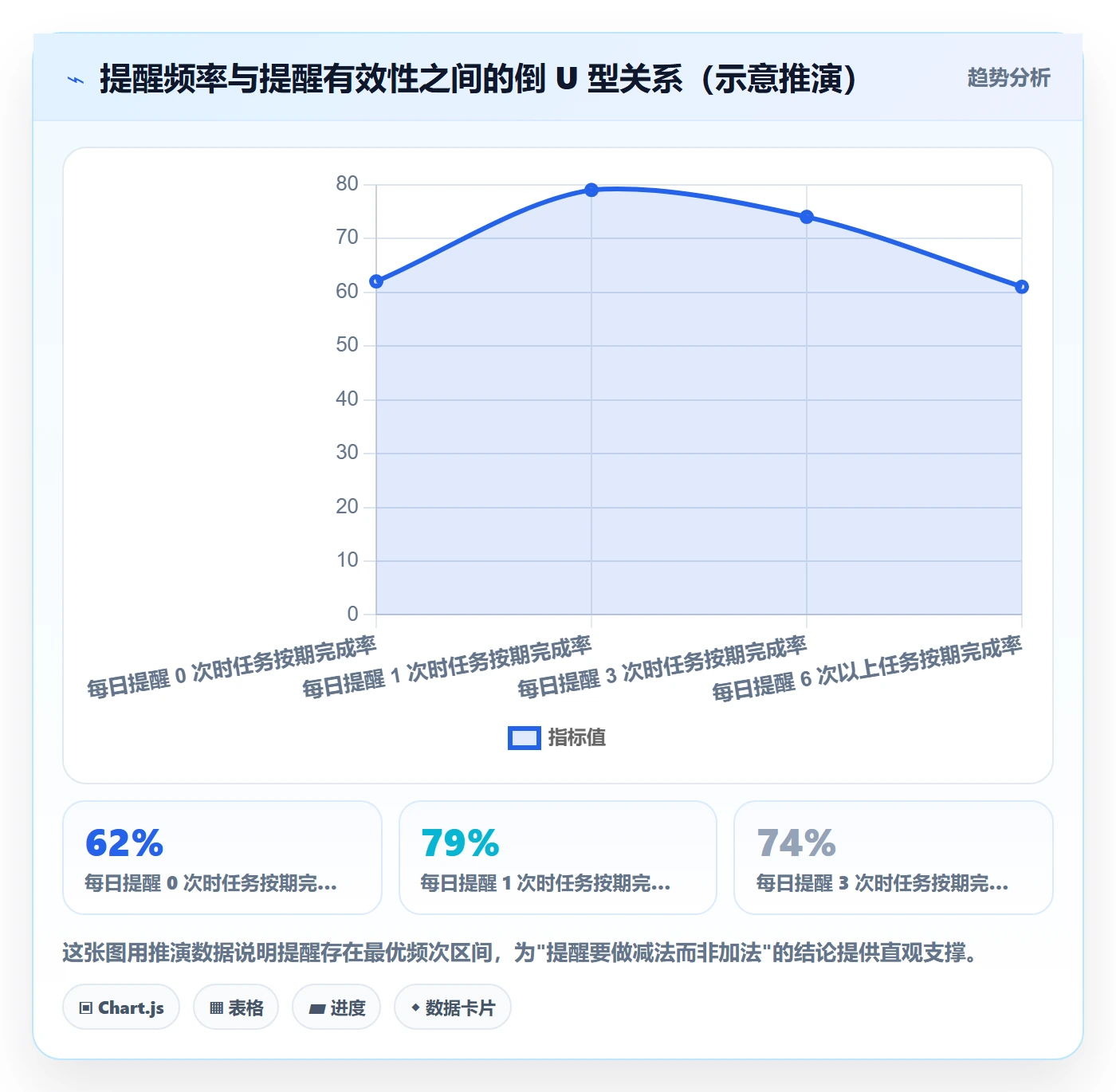Click the y-axis value 0
Viewport: 1116px width, 1092px height.
(353, 614)
